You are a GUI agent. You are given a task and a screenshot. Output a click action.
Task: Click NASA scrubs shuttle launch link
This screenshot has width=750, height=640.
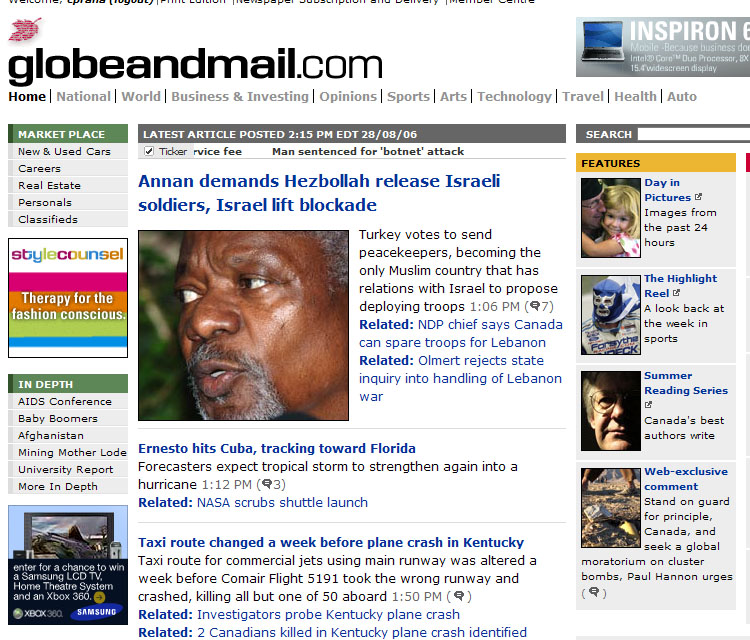(x=282, y=503)
